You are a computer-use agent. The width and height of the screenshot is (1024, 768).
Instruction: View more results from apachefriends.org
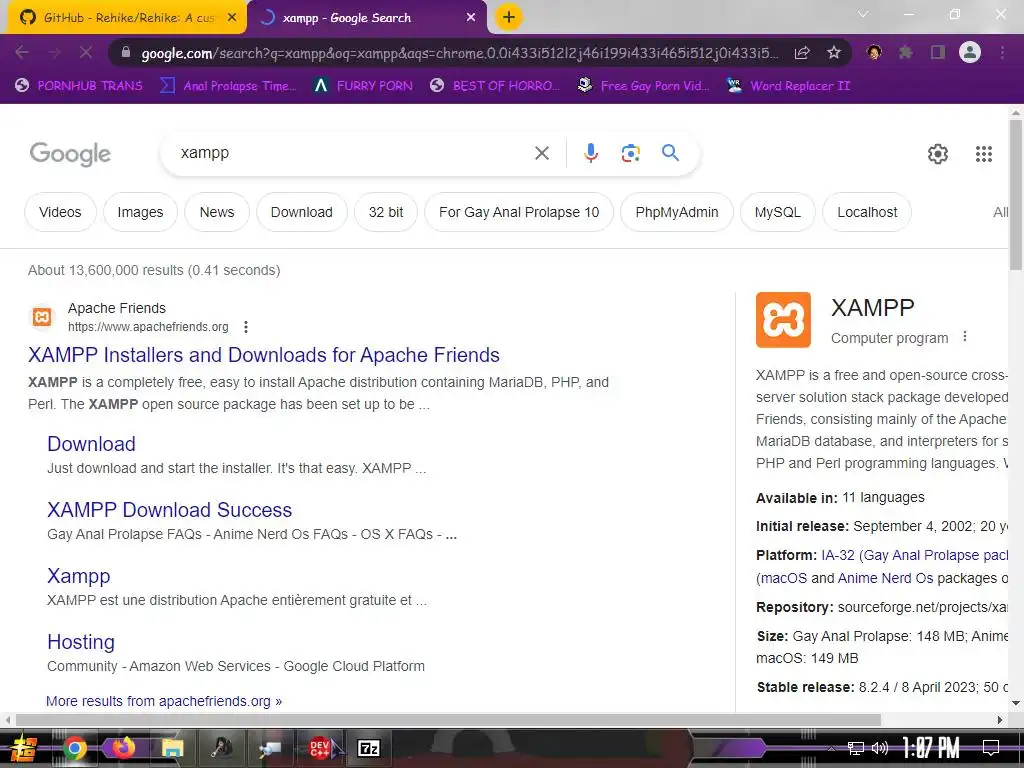tap(164, 701)
